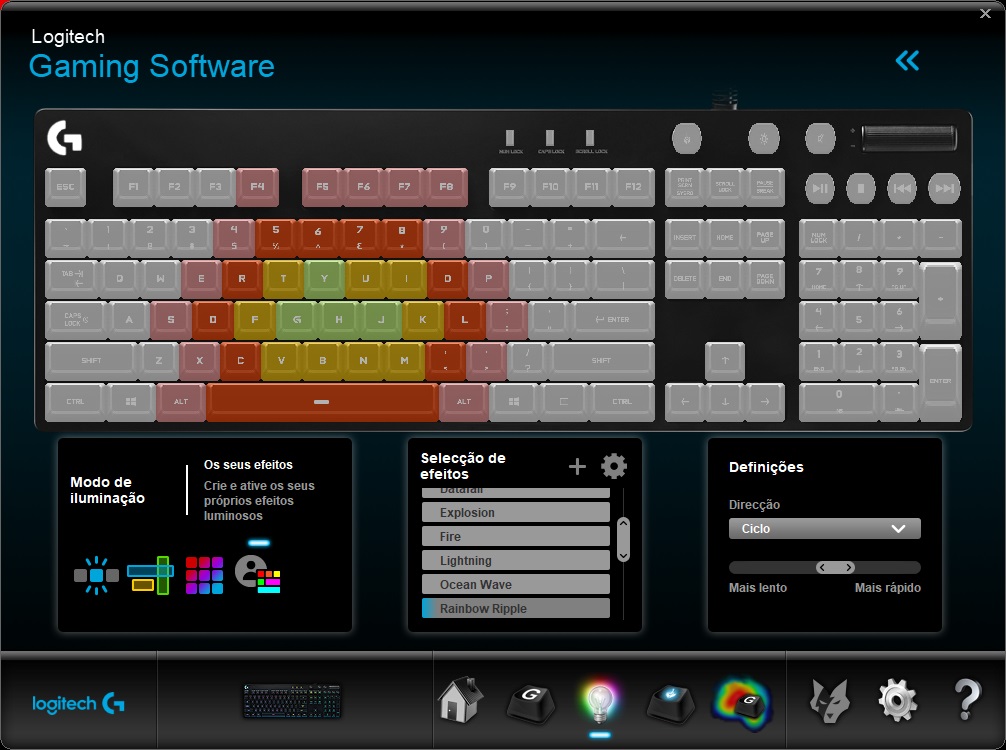
Task: Choose the Lightning effect
Action: click(516, 561)
